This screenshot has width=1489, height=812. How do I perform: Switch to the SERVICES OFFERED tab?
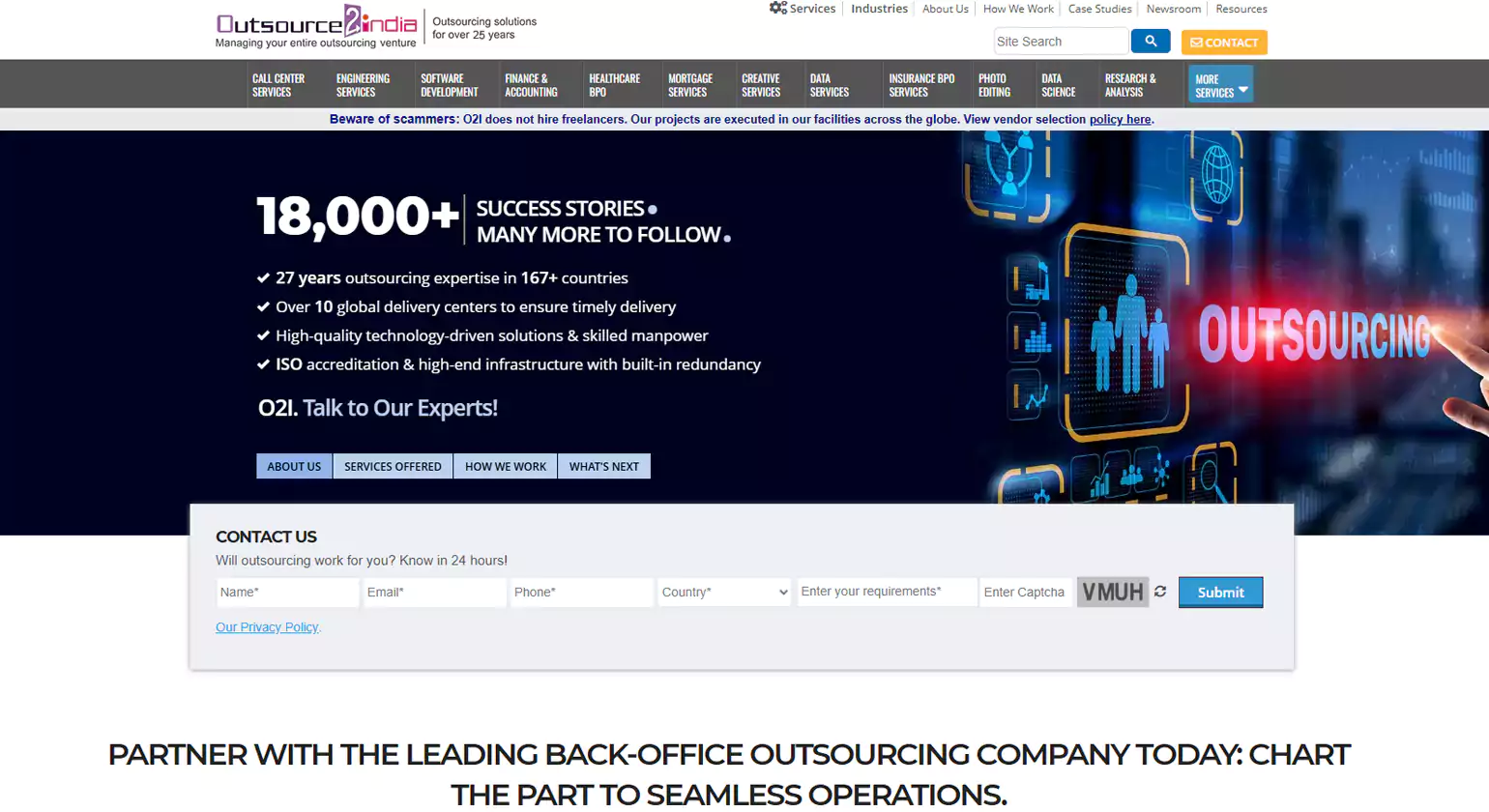tap(393, 465)
